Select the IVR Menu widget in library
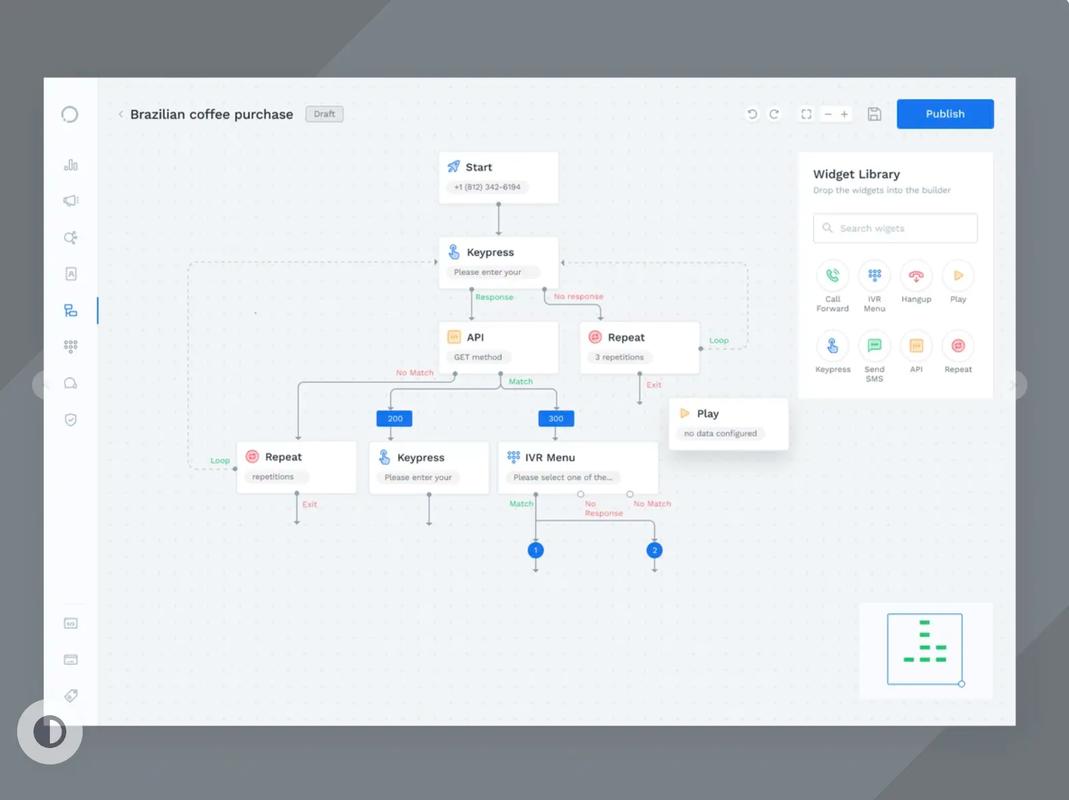 coord(874,286)
